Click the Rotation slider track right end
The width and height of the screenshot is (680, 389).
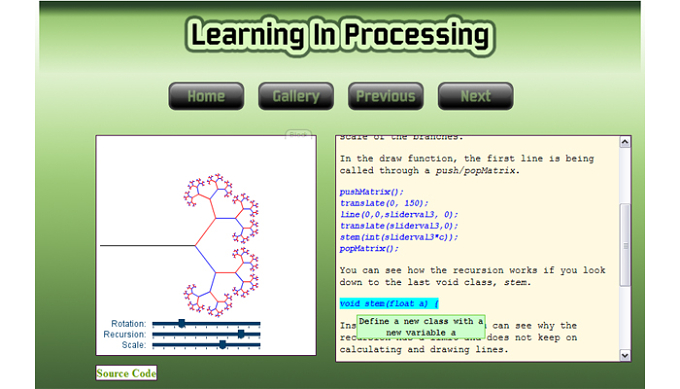tap(258, 324)
